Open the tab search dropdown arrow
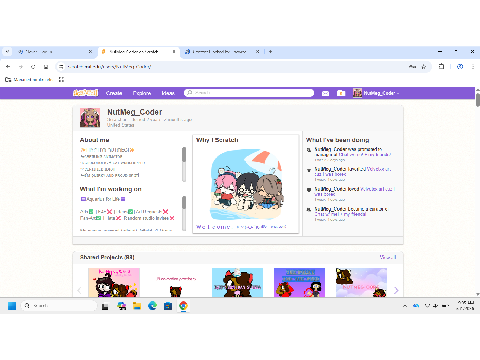Viewport: 480px width, 360px height. coord(7,52)
